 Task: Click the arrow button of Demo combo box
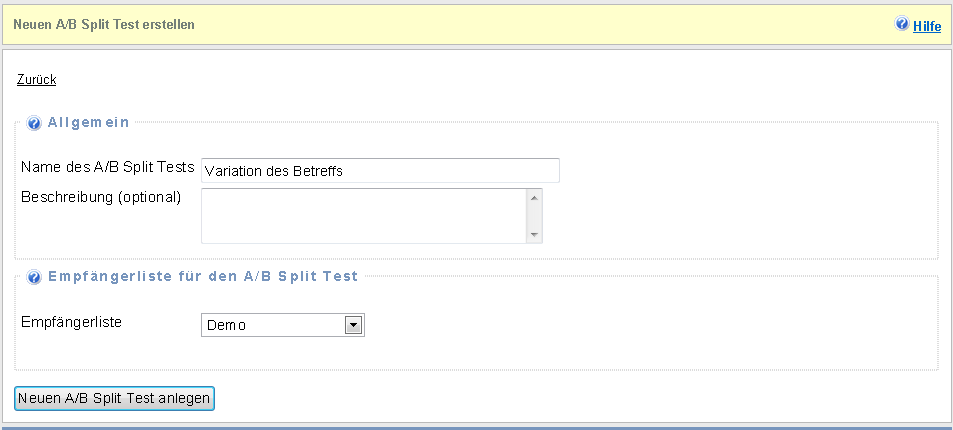(x=352, y=325)
